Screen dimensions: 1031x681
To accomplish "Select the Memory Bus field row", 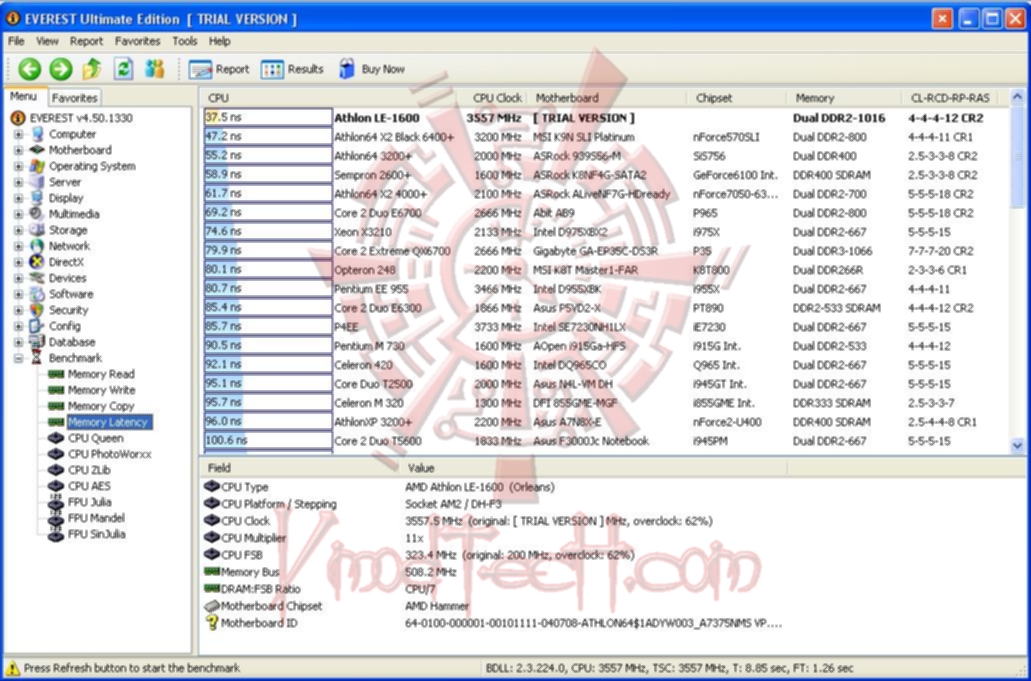I will pyautogui.click(x=492, y=572).
